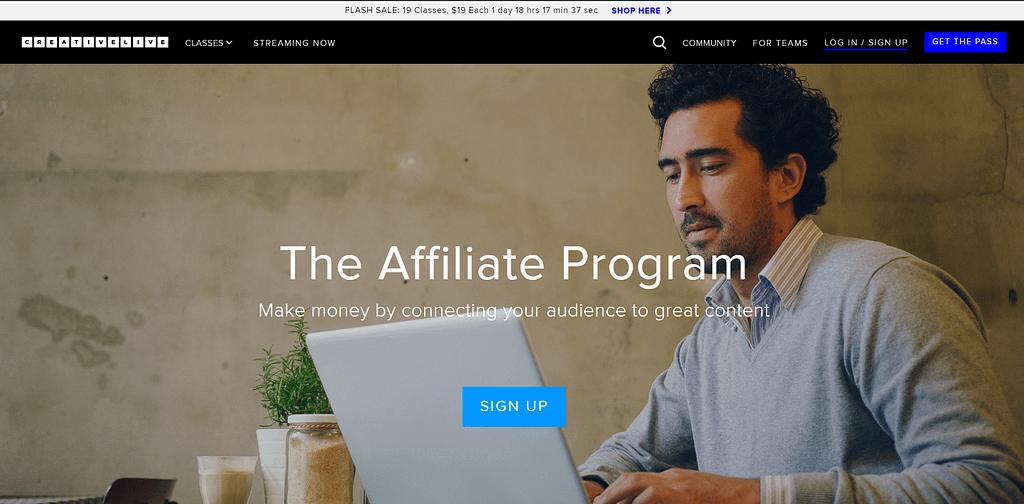Screen dimensions: 1024x504
Task: Follow the SHOP HERE link
Action: tap(636, 10)
